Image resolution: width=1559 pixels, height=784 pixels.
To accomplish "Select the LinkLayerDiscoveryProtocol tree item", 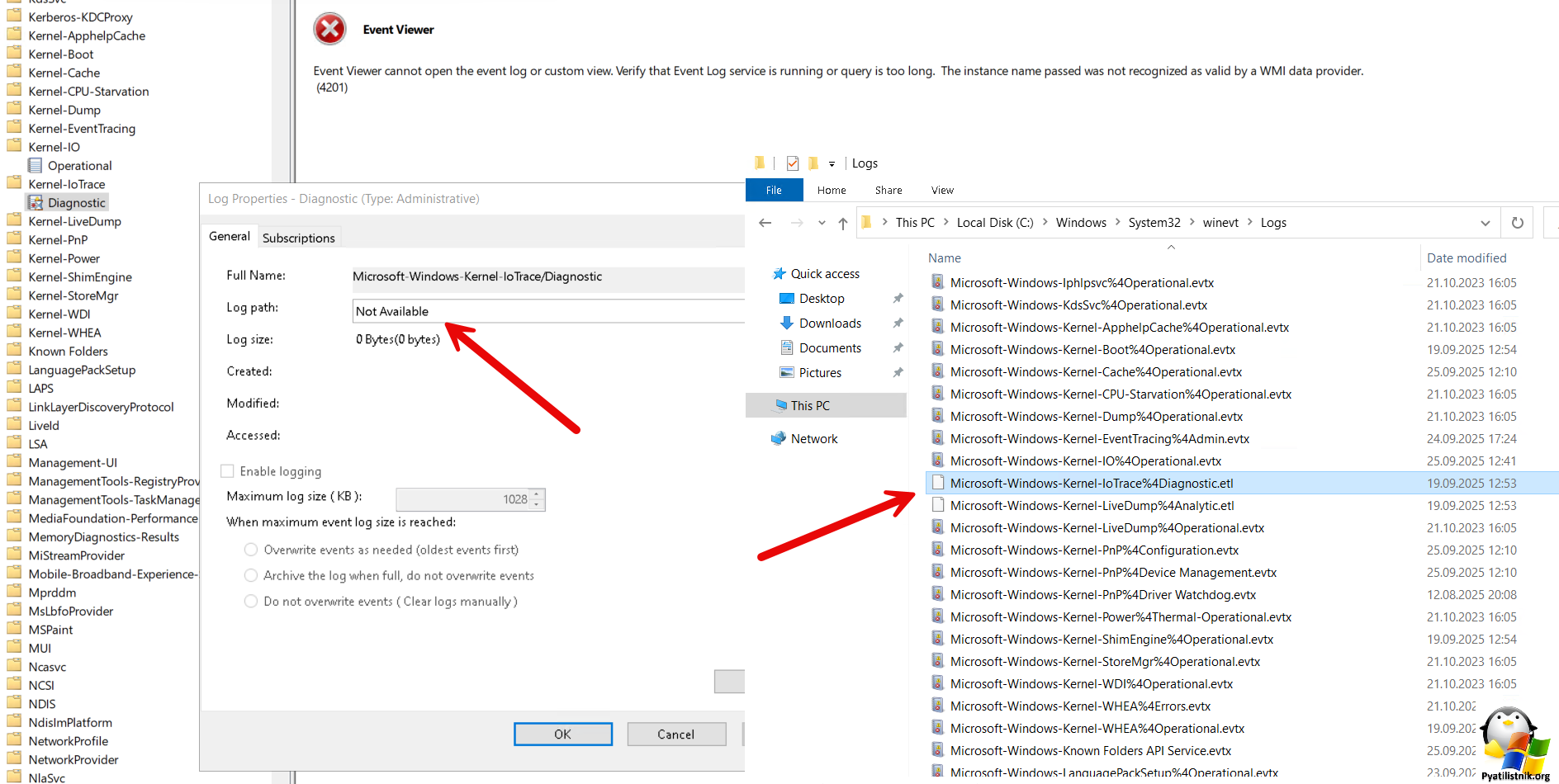I will (x=101, y=407).
